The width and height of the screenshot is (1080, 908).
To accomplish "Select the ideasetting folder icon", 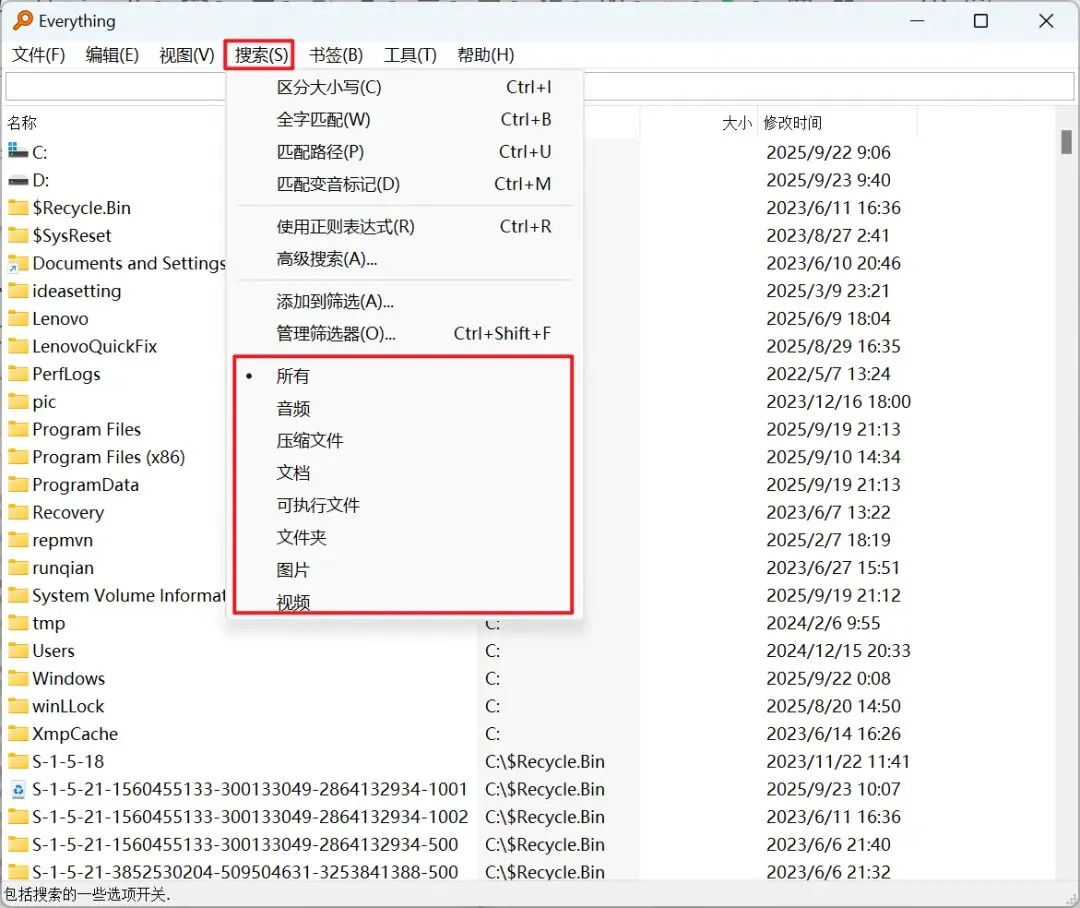I will (x=18, y=291).
